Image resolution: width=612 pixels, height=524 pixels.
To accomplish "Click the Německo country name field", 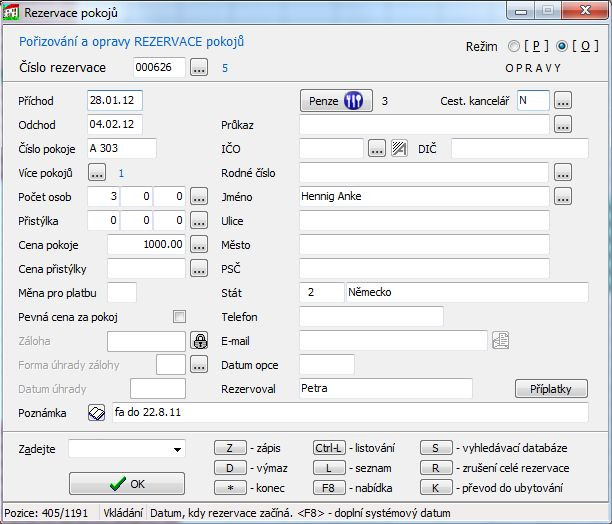I will pos(467,292).
